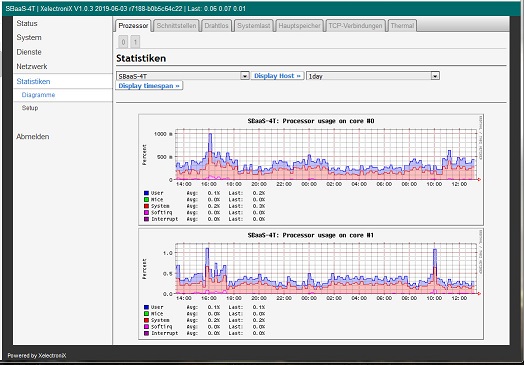The image size is (524, 365).
Task: Open the System sidebar entry
Action: pyautogui.click(x=29, y=38)
